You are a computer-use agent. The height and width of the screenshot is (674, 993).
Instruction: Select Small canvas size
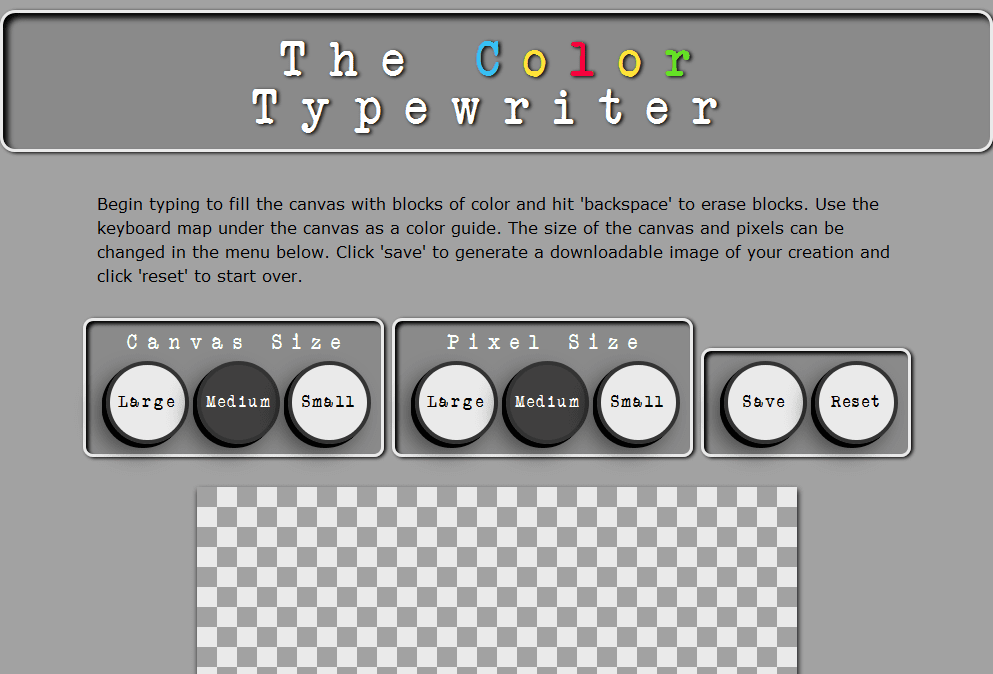[328, 402]
